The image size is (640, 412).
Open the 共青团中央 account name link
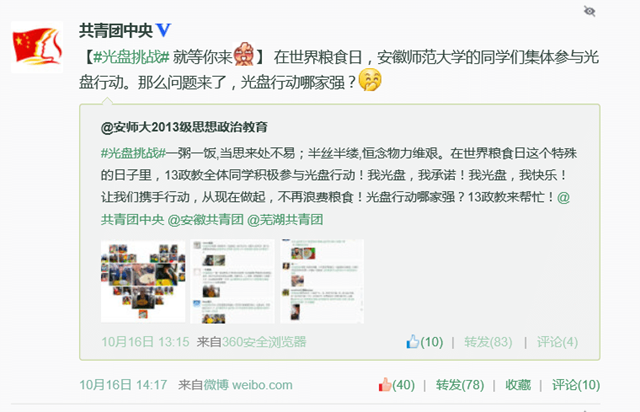(116, 31)
